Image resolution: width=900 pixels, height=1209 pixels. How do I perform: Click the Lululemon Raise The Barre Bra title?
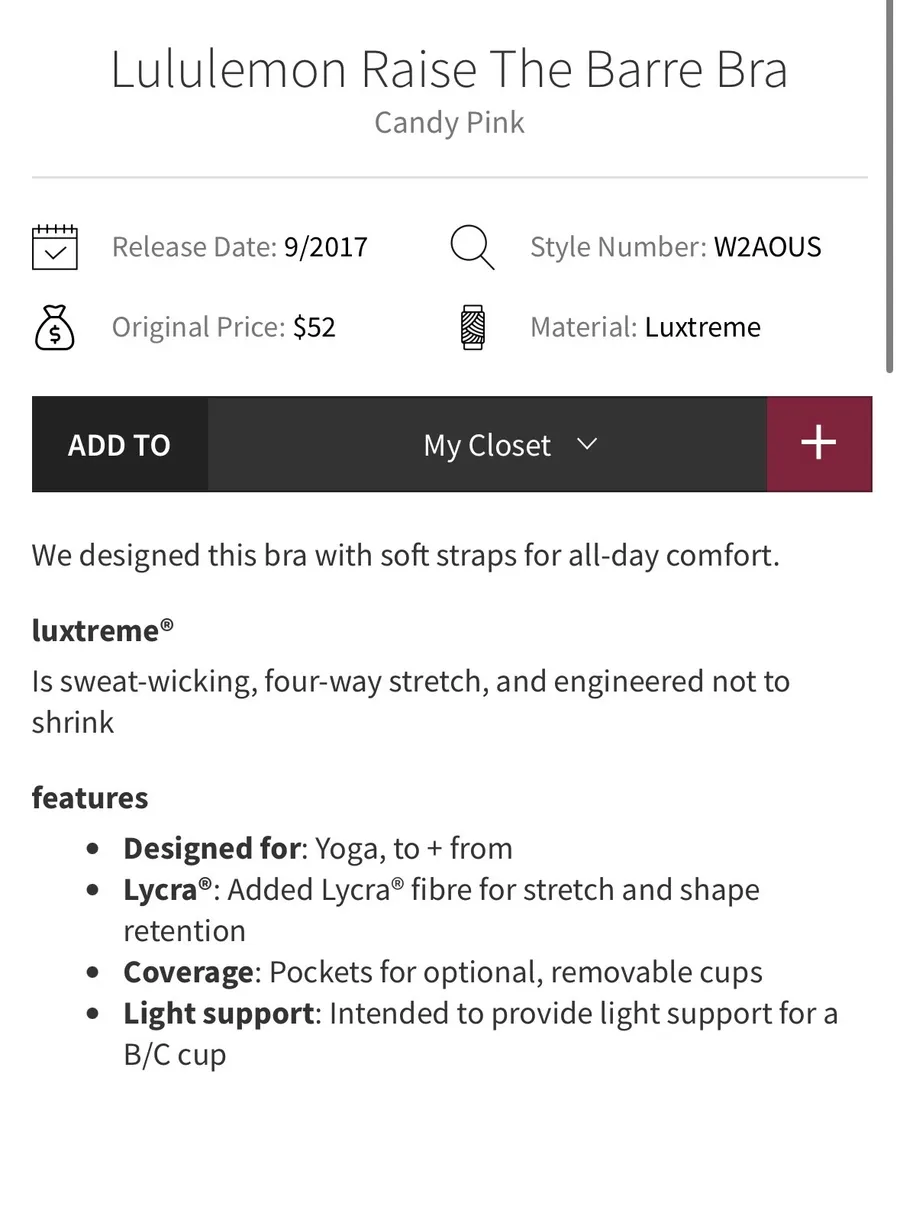[449, 69]
